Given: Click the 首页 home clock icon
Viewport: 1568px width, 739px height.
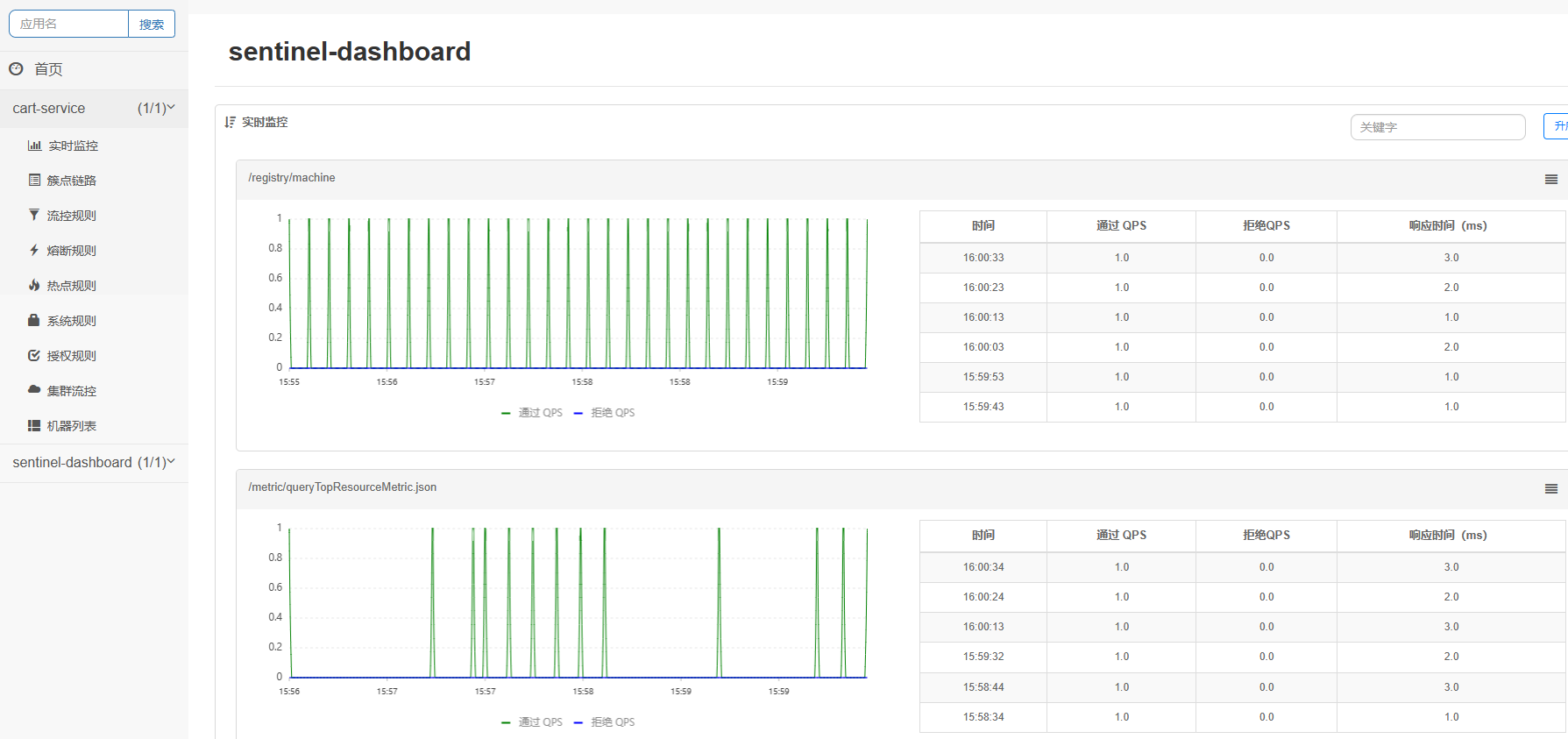Looking at the screenshot, I should pos(16,68).
